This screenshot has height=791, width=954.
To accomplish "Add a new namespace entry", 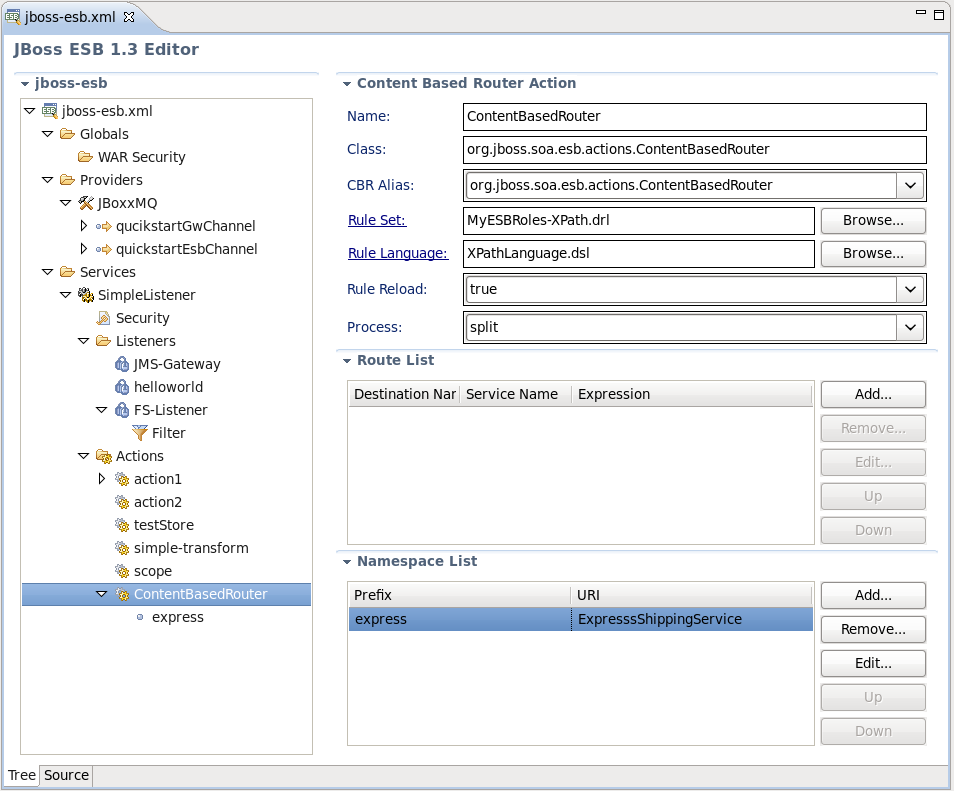I will 873,595.
